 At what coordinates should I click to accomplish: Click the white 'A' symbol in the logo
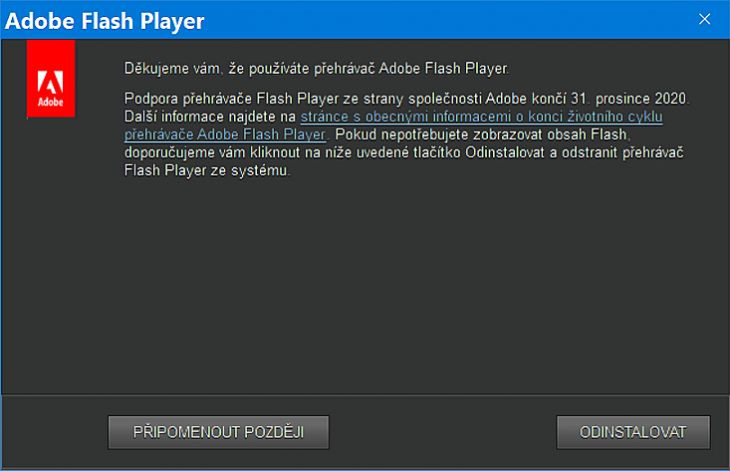[50, 82]
